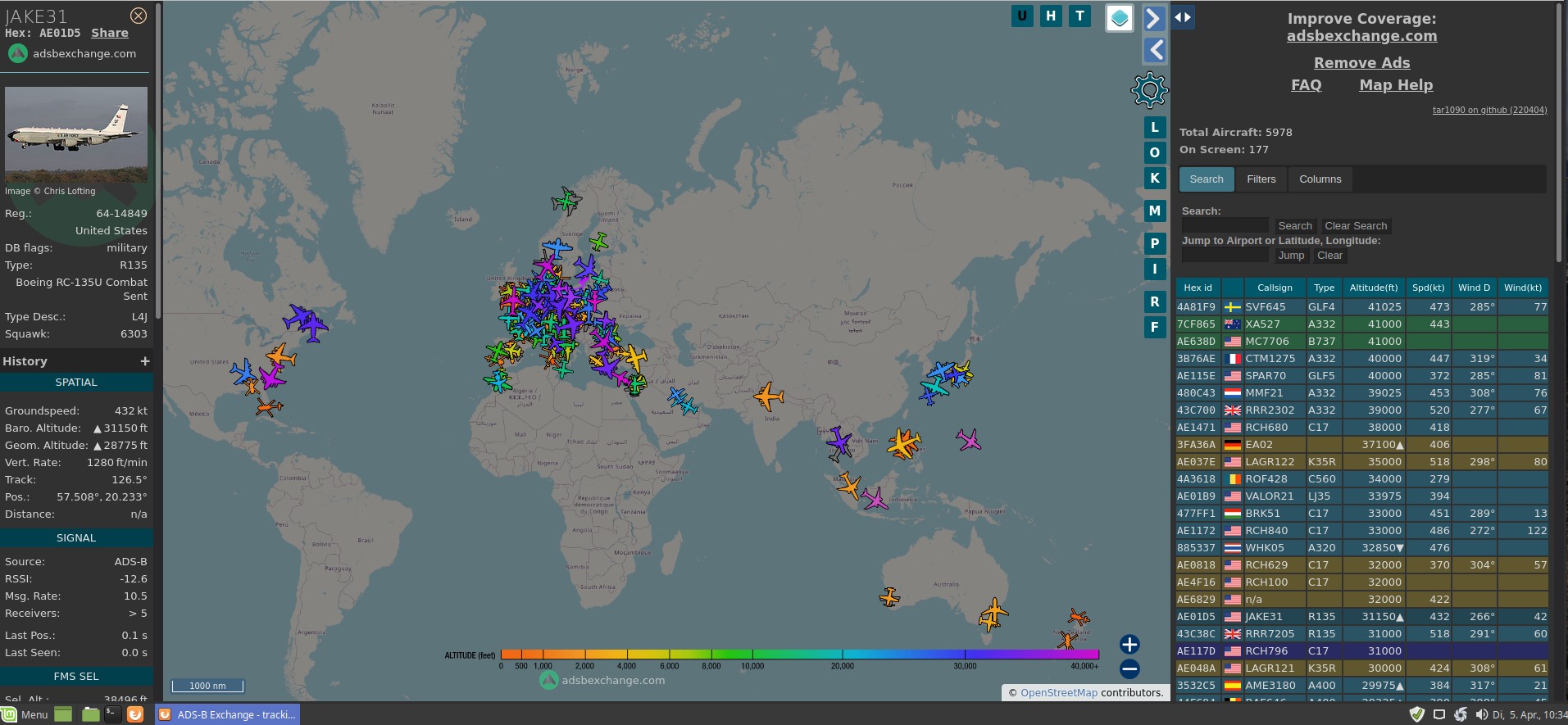Zoom in with the plus button
Image resolution: width=1568 pixels, height=725 pixels.
[x=1129, y=644]
